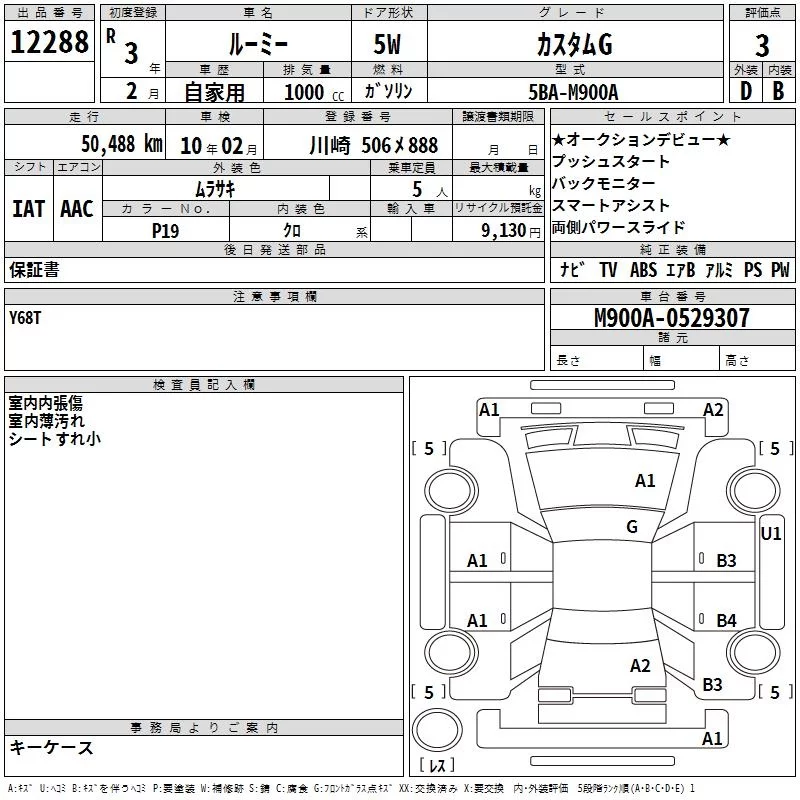Click the B4 damage mark on door
The image size is (800, 800).
(726, 620)
